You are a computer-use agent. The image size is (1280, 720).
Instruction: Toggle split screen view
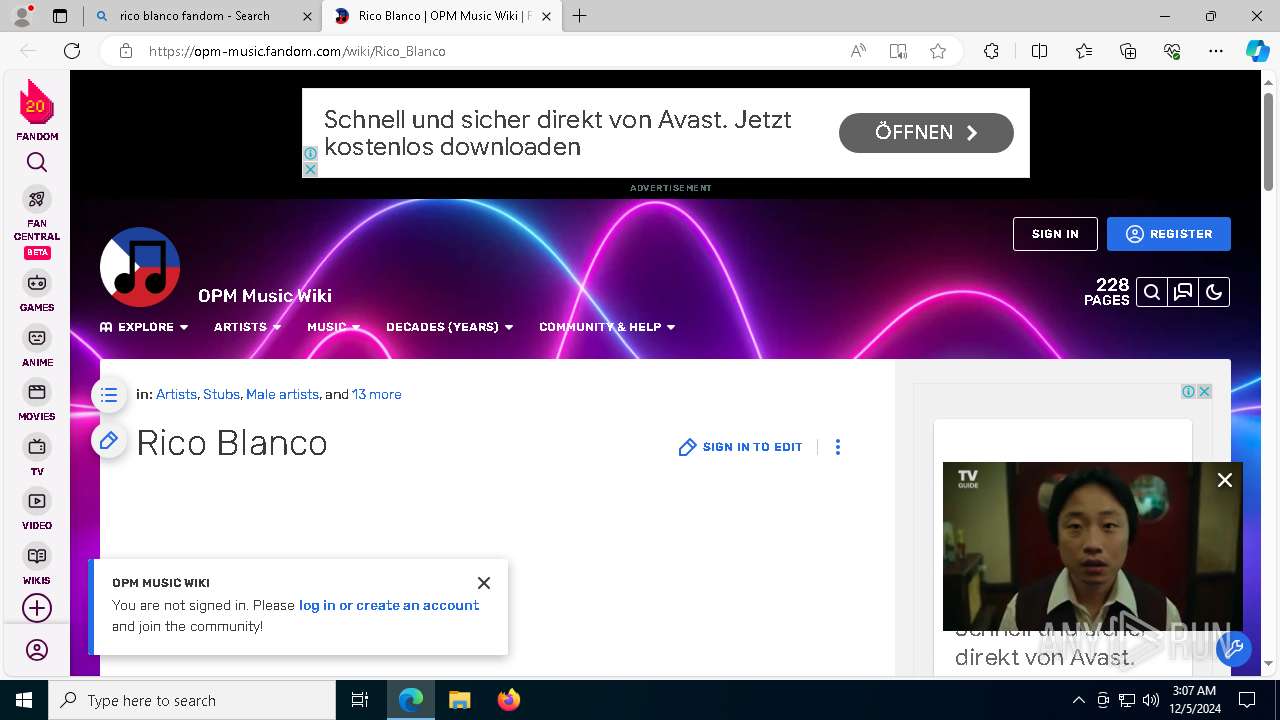click(1039, 51)
